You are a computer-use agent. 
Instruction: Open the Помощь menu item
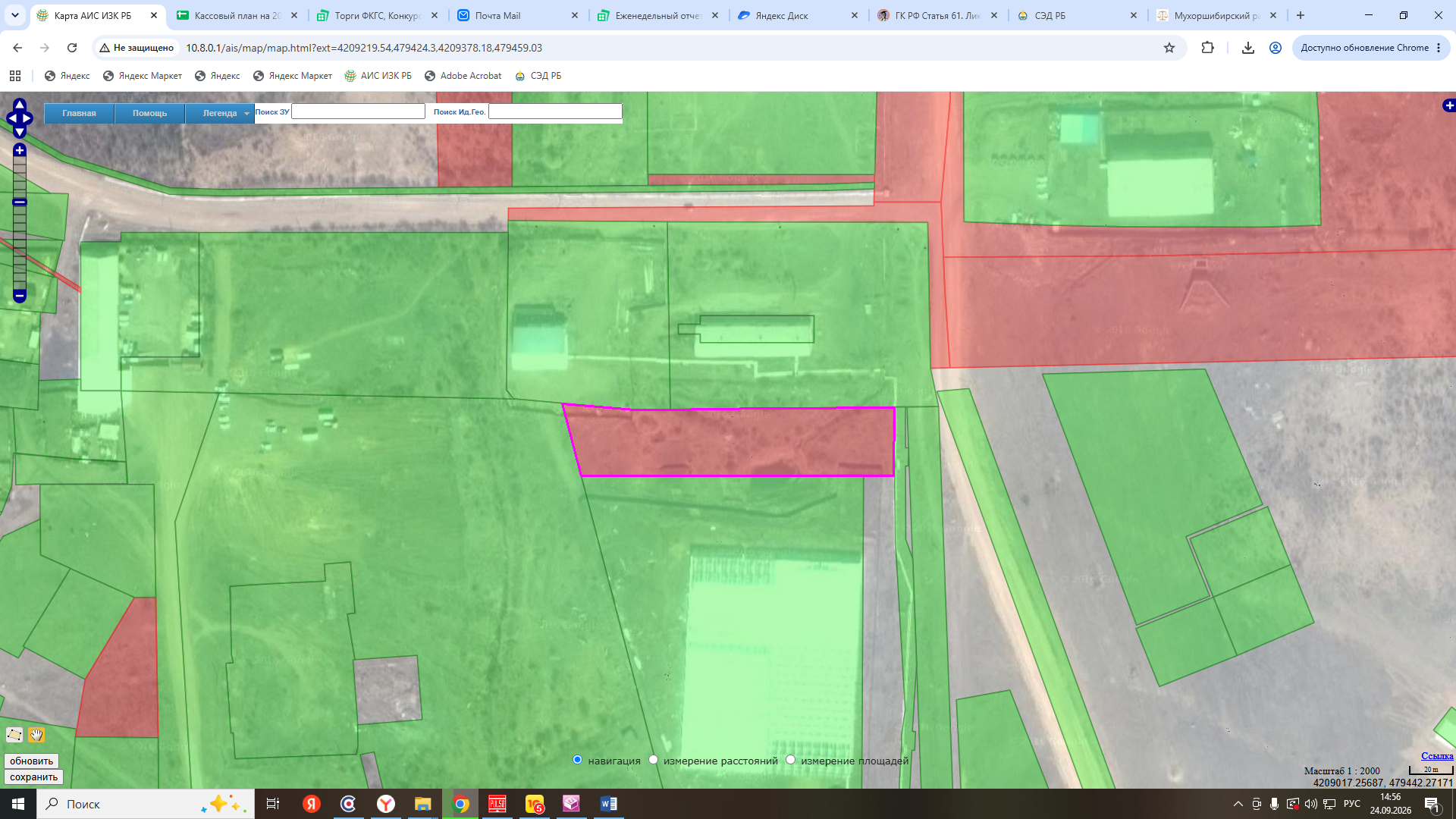149,113
